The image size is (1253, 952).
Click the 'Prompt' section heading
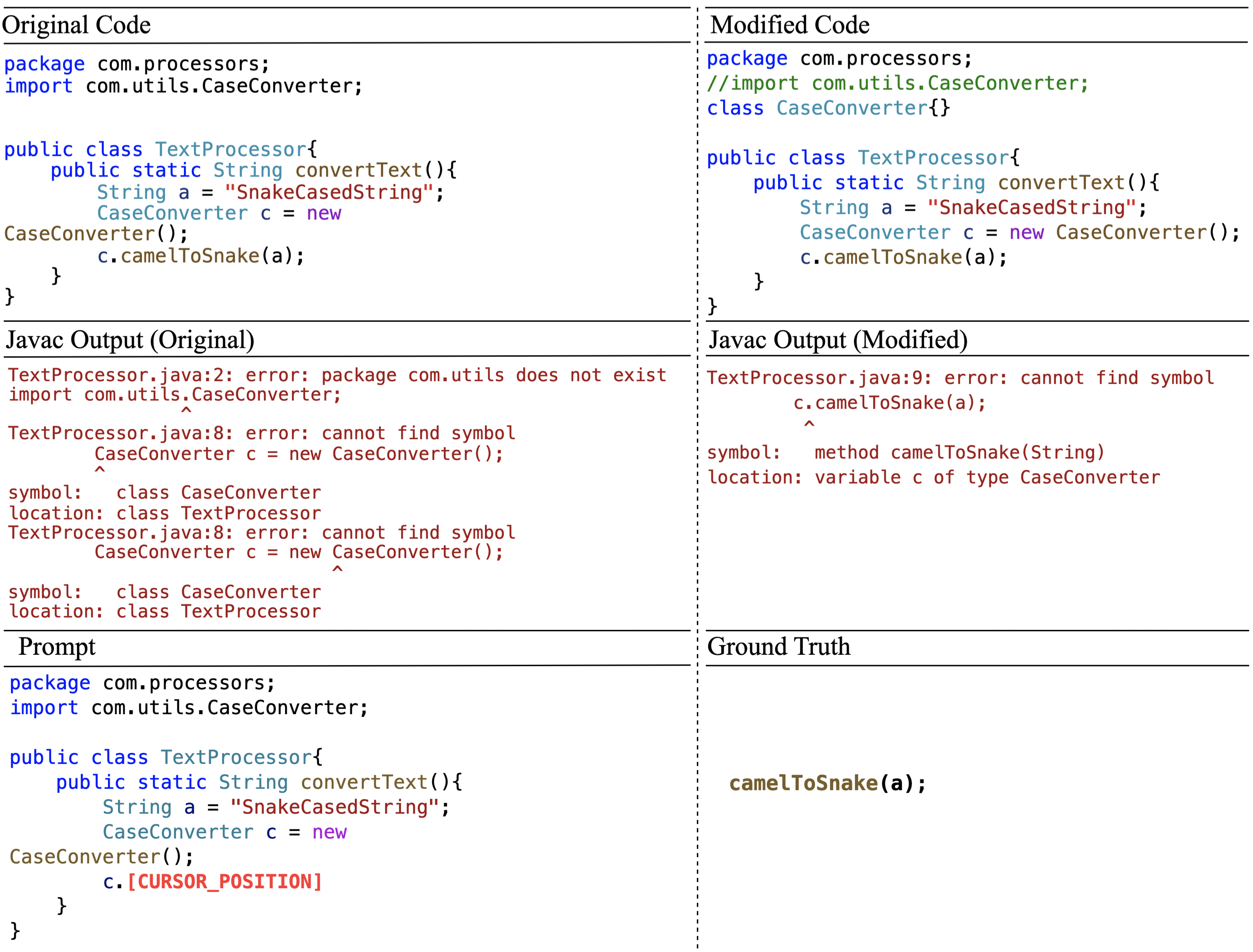(57, 647)
